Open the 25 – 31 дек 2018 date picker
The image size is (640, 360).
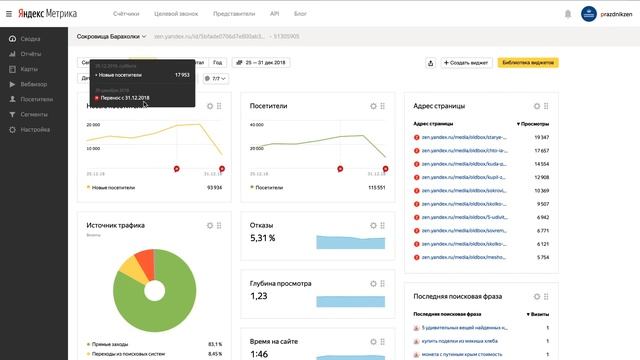[261, 62]
